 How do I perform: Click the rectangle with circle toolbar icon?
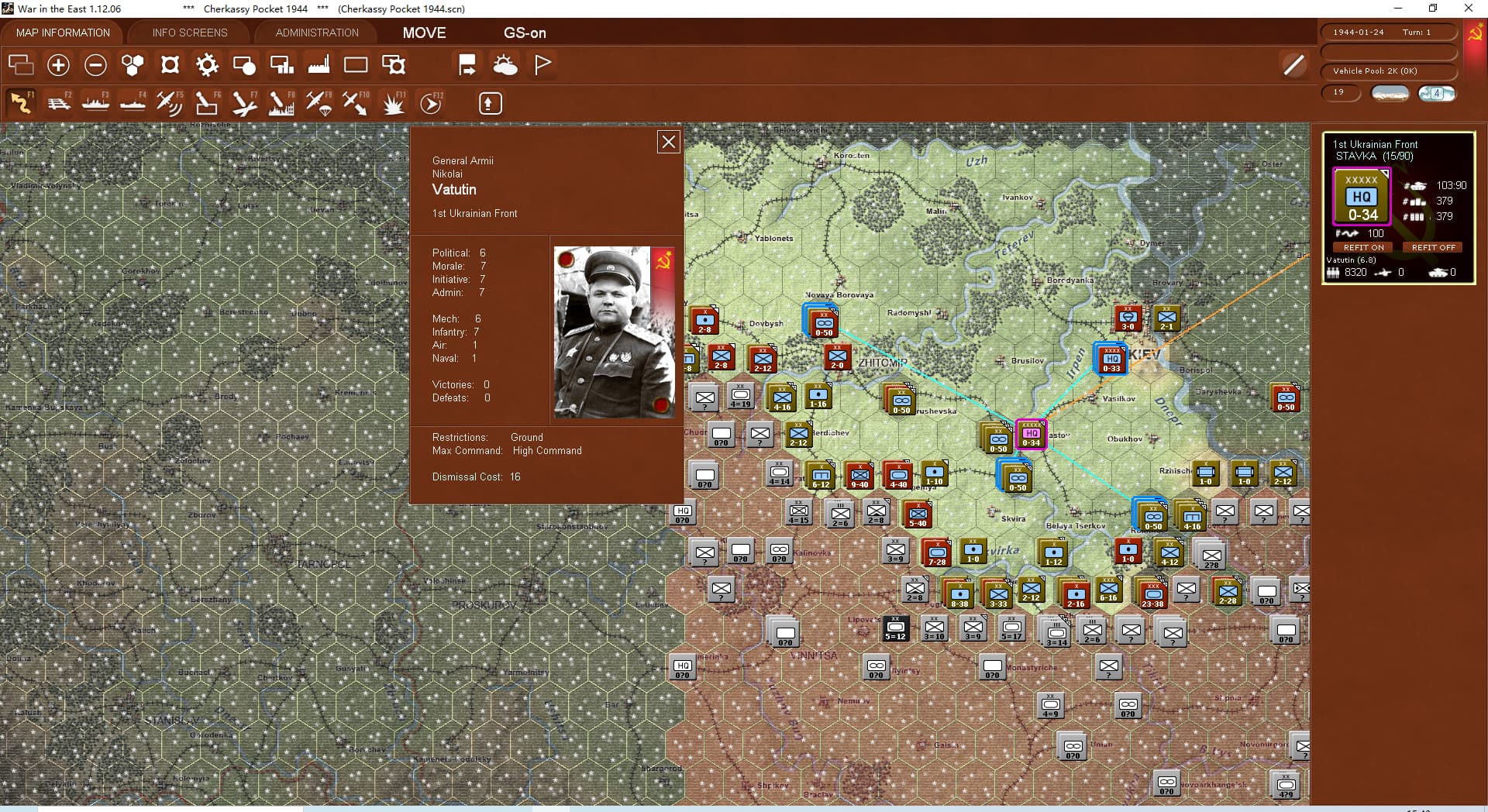tap(244, 64)
